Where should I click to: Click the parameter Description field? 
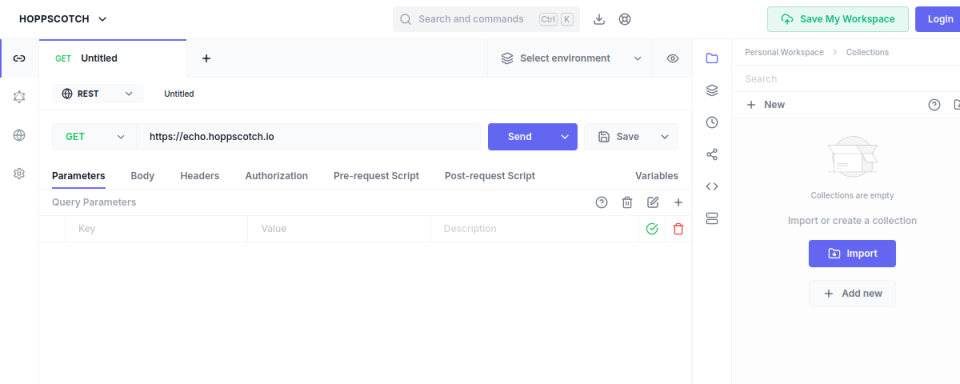[x=534, y=229]
